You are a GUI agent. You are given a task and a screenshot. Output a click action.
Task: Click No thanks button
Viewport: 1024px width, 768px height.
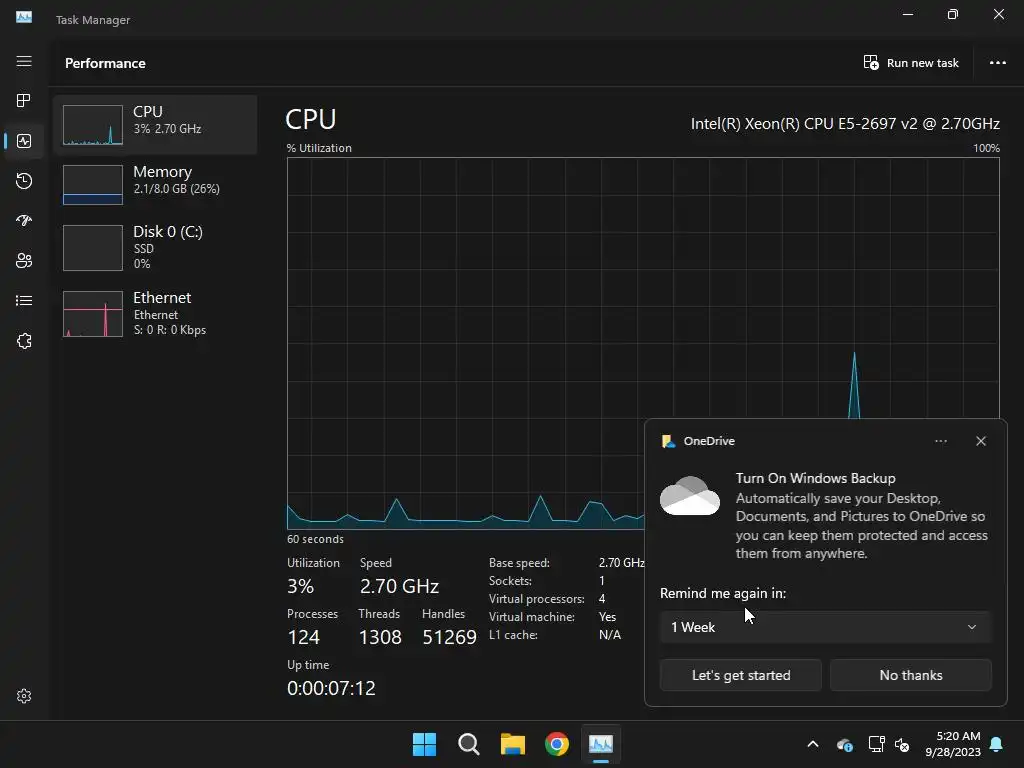pos(911,675)
